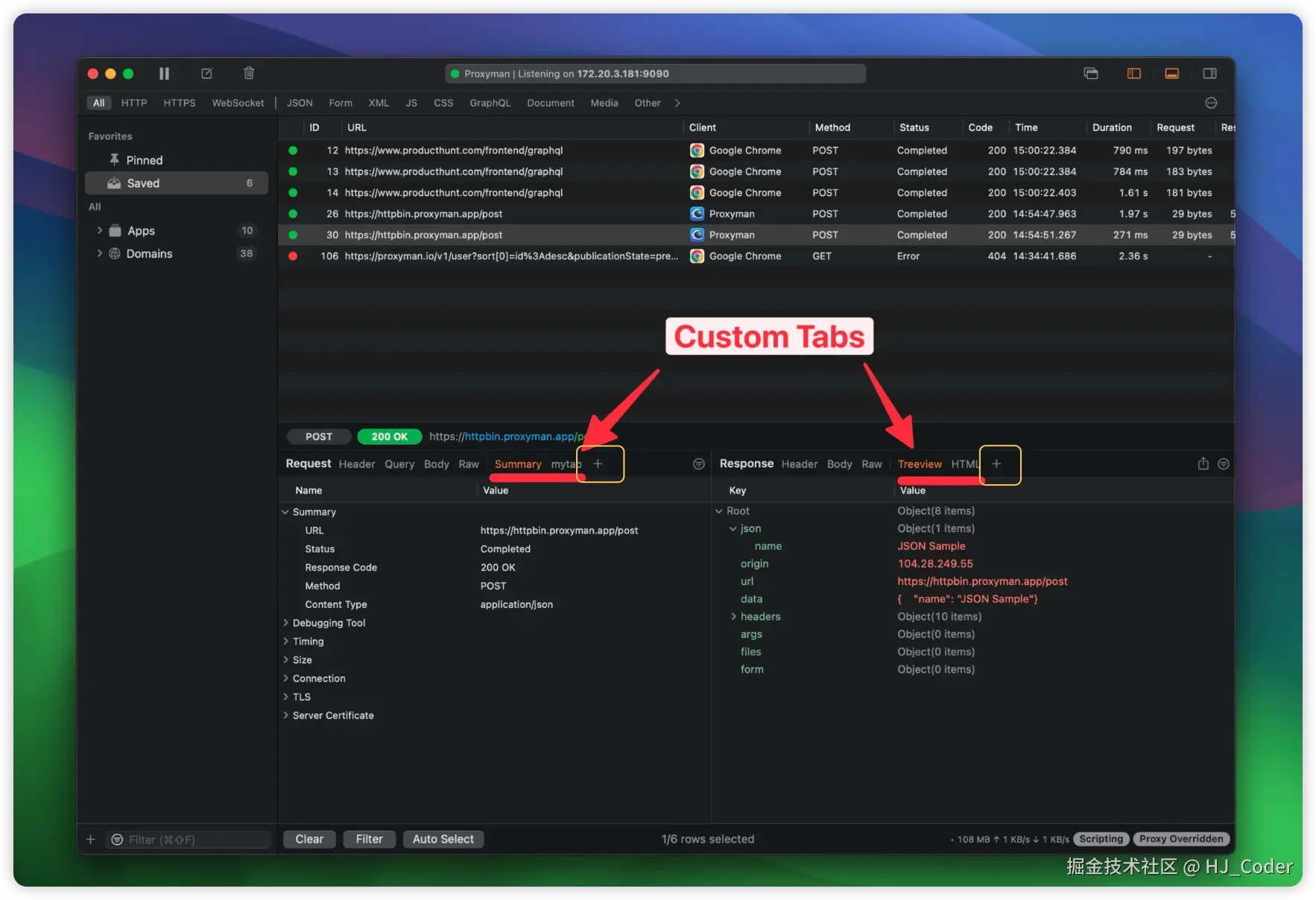Open the Request Query tab
Screen dimensions: 1316x900
399,464
